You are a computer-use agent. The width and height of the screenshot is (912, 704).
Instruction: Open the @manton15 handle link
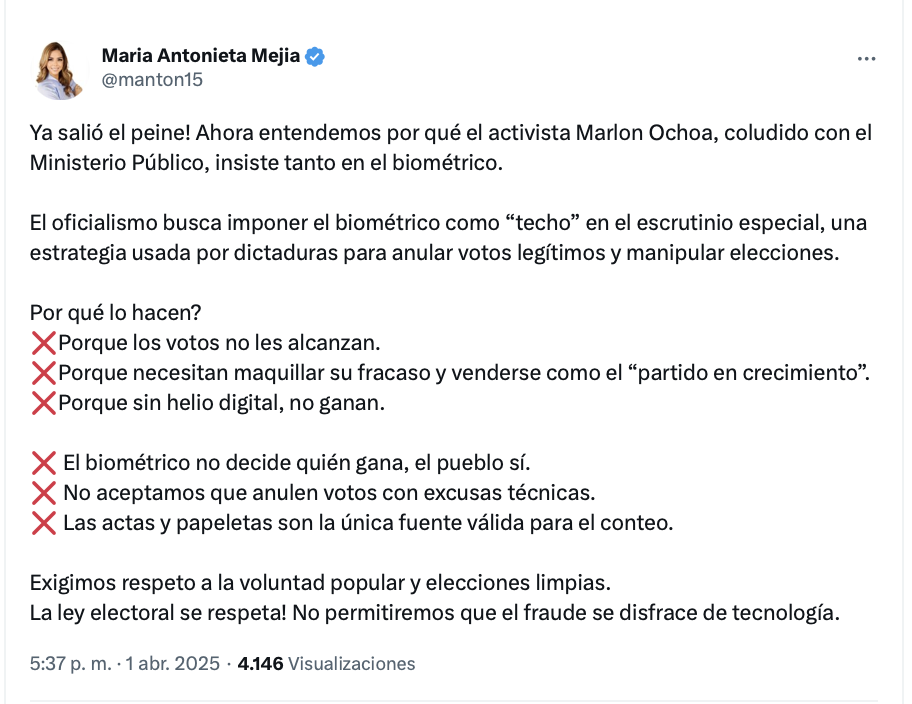tap(152, 80)
